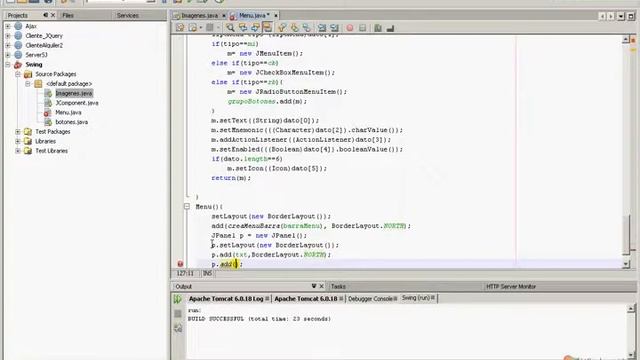Expand the ServerSJ project node

(8, 55)
